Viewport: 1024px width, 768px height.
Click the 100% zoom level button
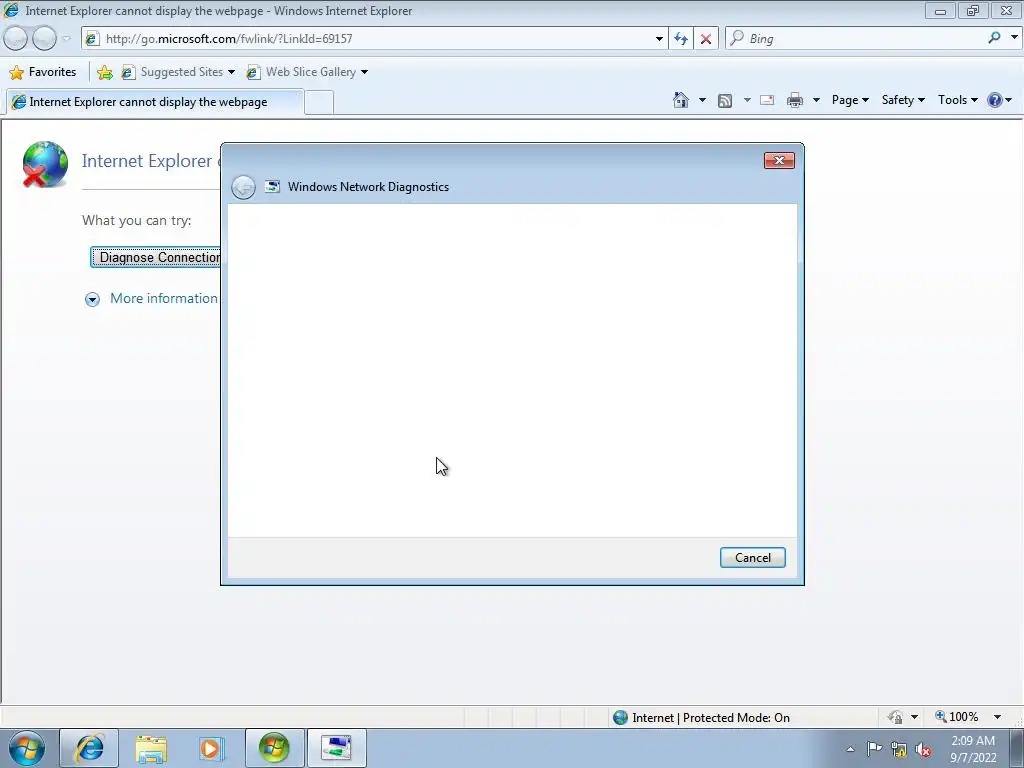(957, 717)
